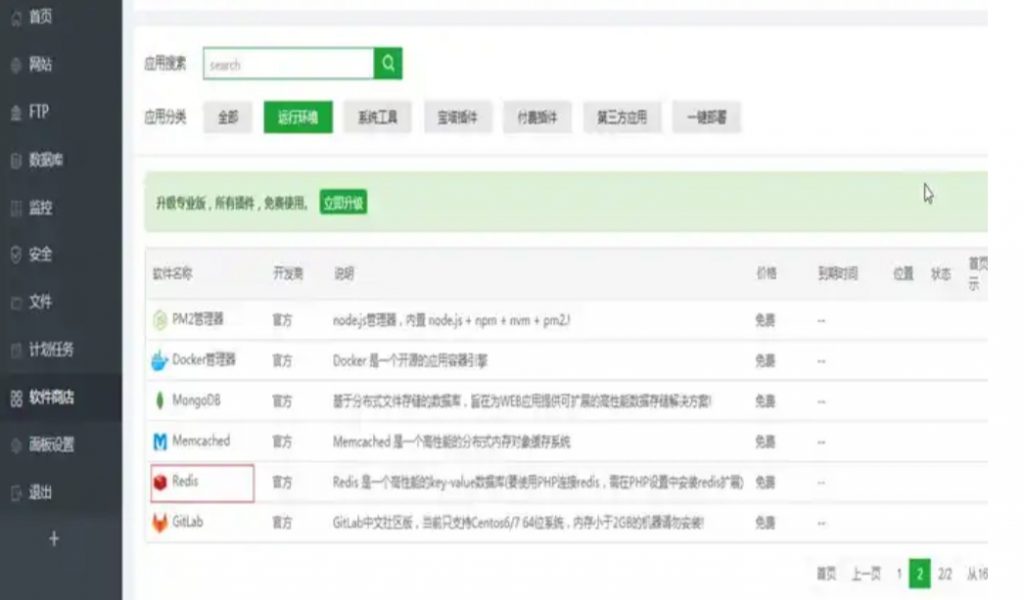
Task: Click the Redis software name
Action: (x=185, y=481)
